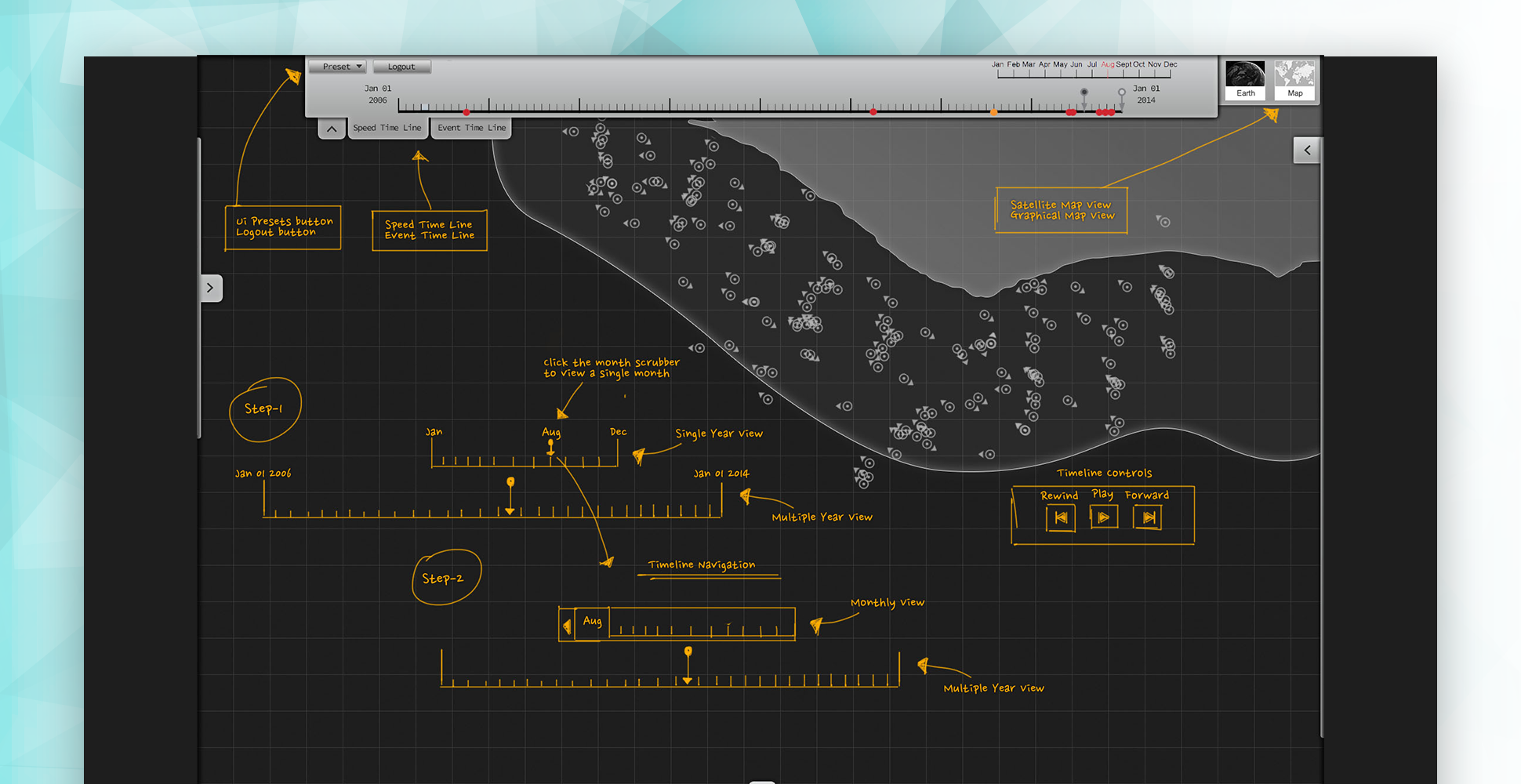Switch to the Event Time Line tab

(471, 128)
